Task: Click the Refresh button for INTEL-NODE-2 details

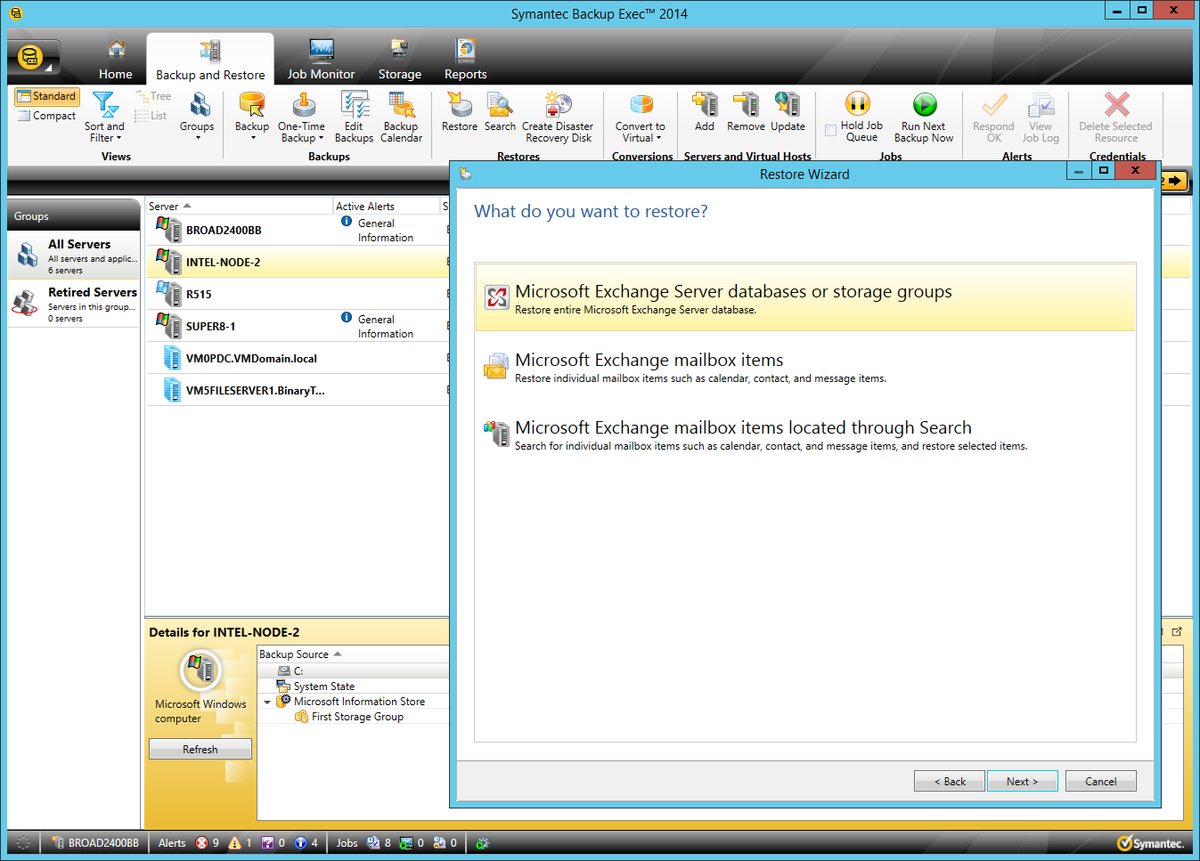Action: [x=200, y=748]
